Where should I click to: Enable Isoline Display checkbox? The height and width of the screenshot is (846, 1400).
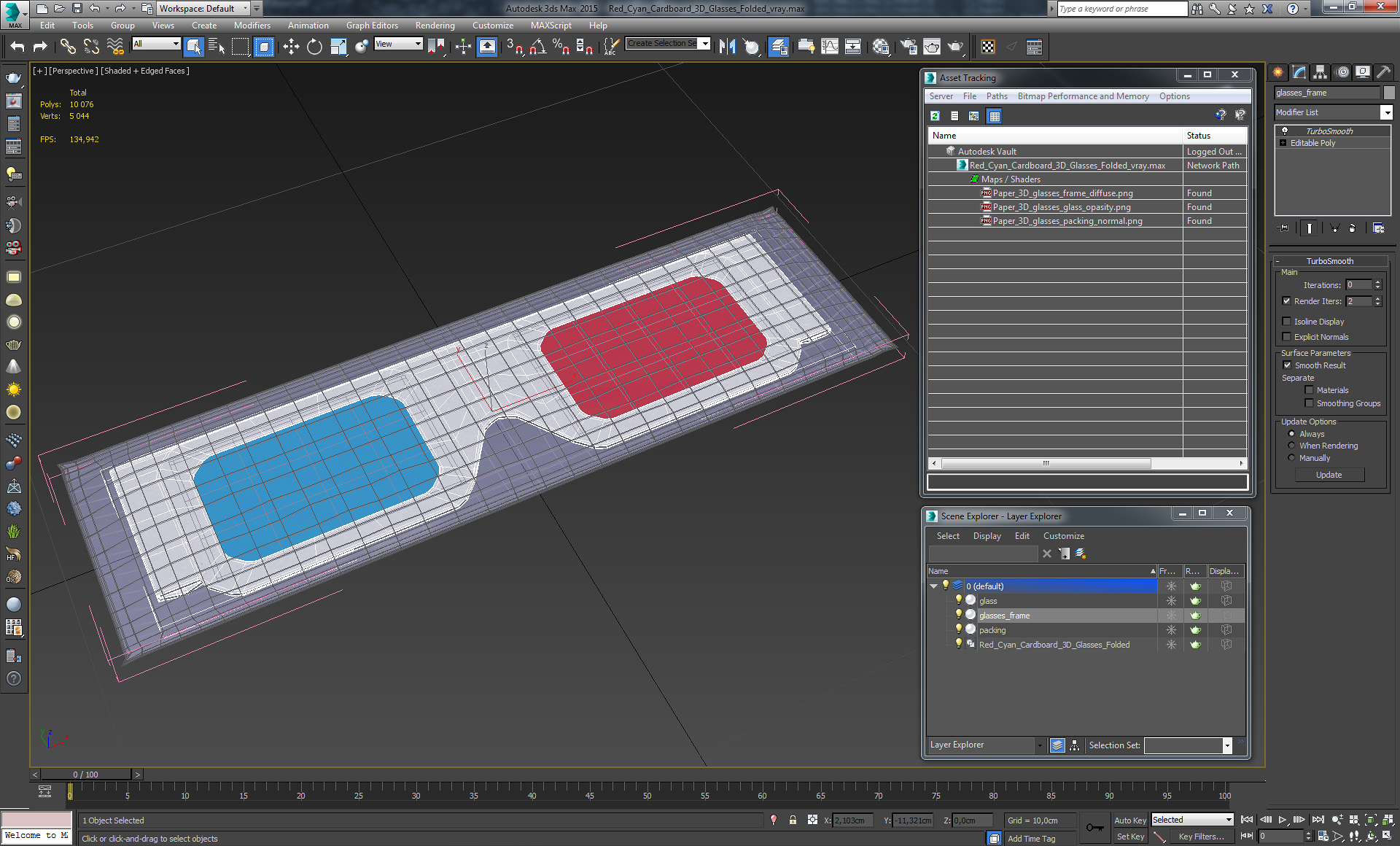1287,322
